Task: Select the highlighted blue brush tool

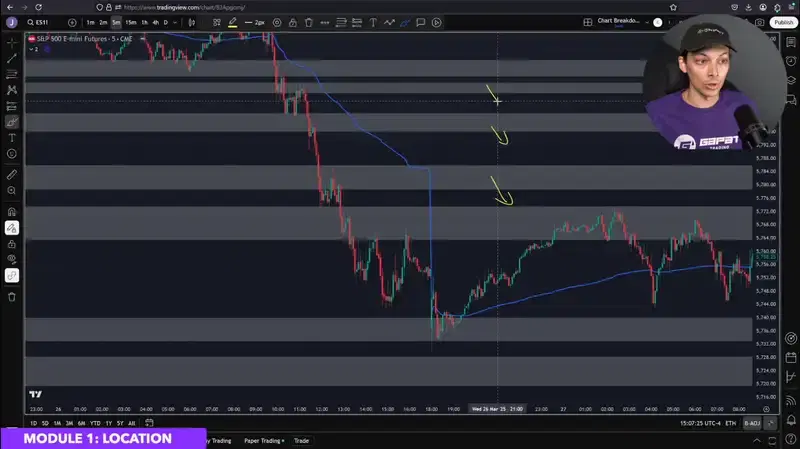Action: click(405, 22)
